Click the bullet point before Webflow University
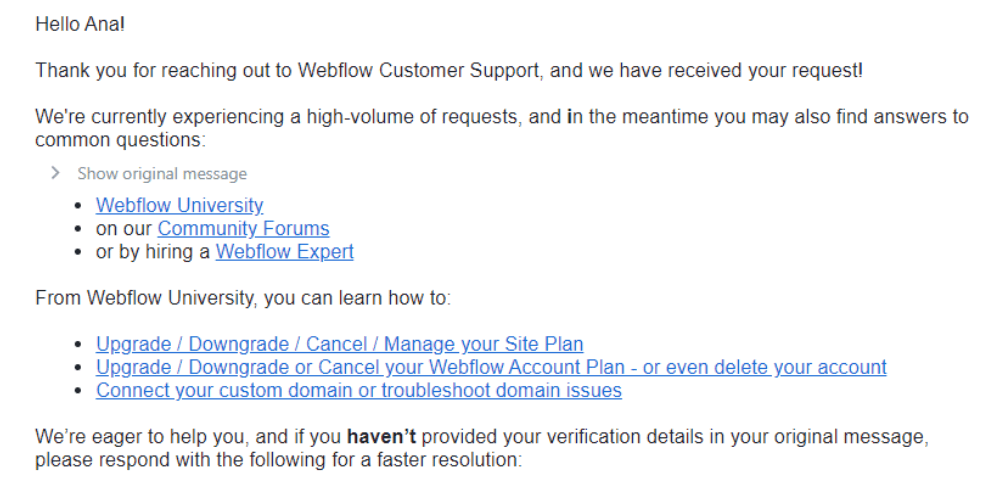This screenshot has height=492, width=993. 79,206
